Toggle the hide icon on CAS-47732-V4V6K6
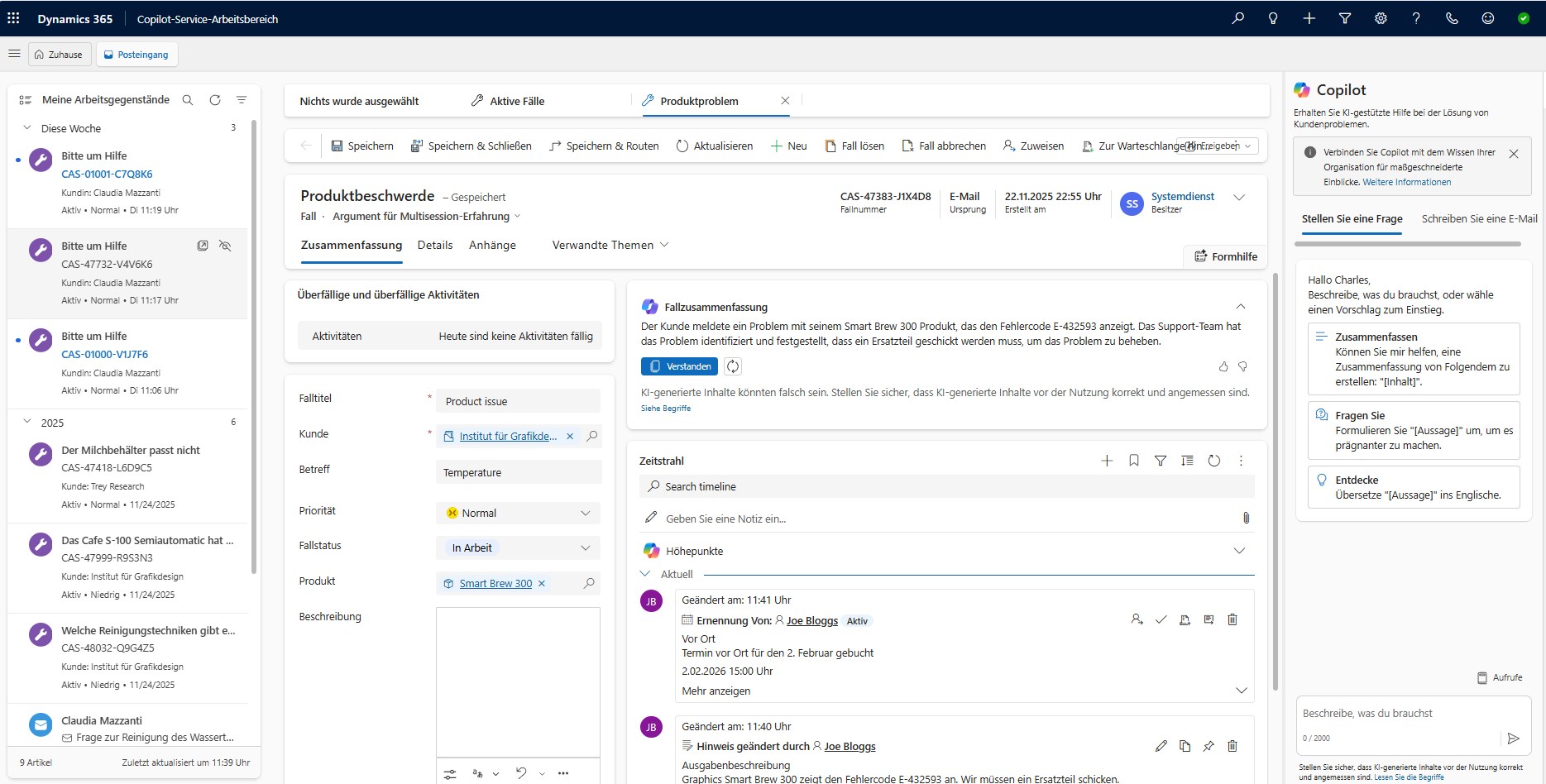This screenshot has width=1546, height=784. coord(225,246)
